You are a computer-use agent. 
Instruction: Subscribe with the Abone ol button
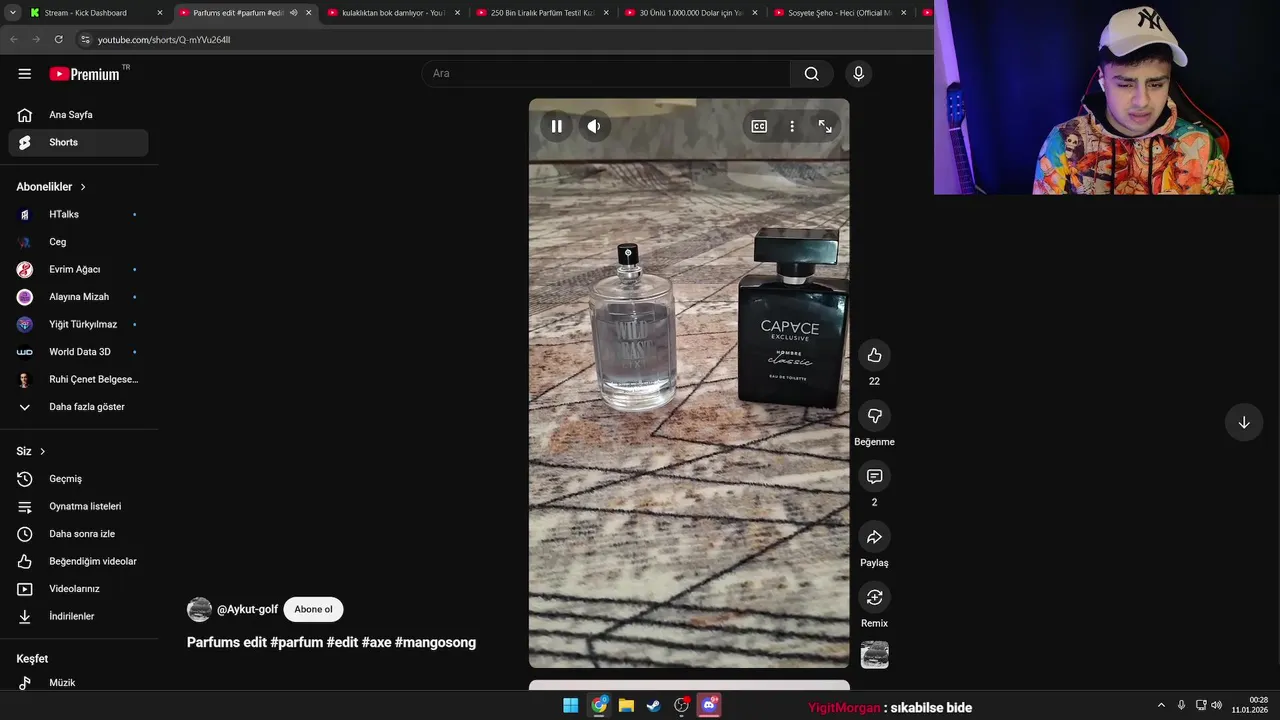[x=313, y=609]
